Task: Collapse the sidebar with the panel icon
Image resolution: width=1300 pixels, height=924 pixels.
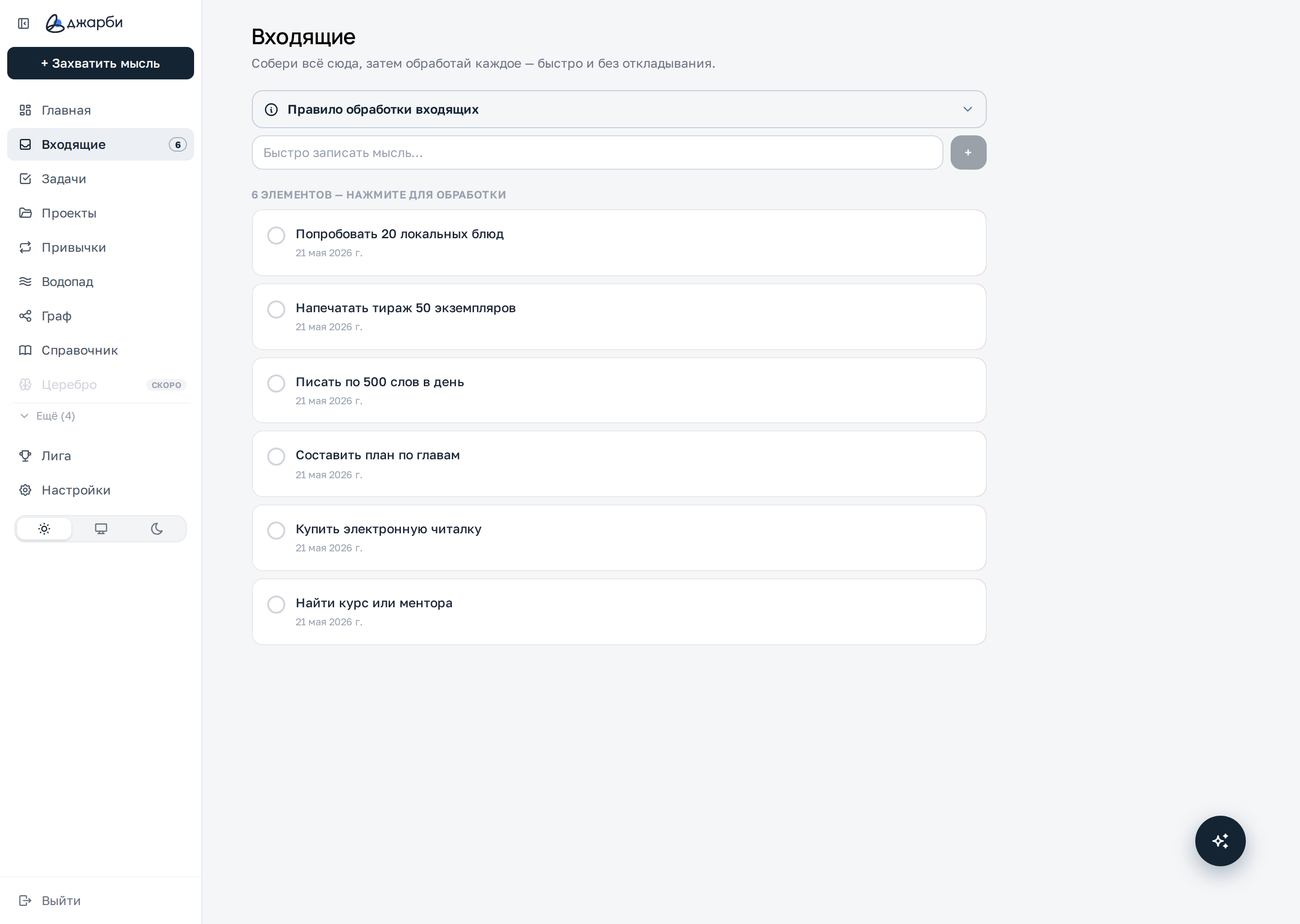Action: (x=23, y=23)
